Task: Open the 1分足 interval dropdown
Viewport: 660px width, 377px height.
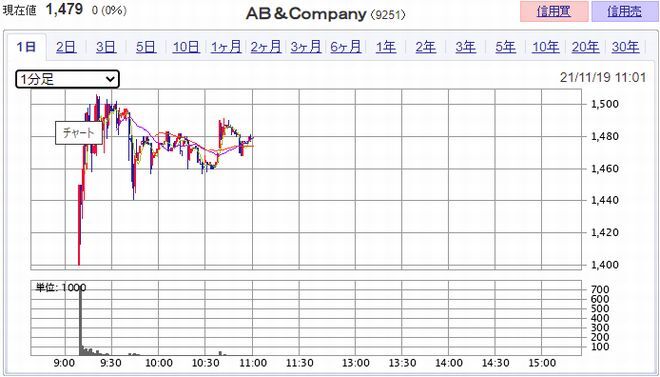Action: click(x=67, y=79)
